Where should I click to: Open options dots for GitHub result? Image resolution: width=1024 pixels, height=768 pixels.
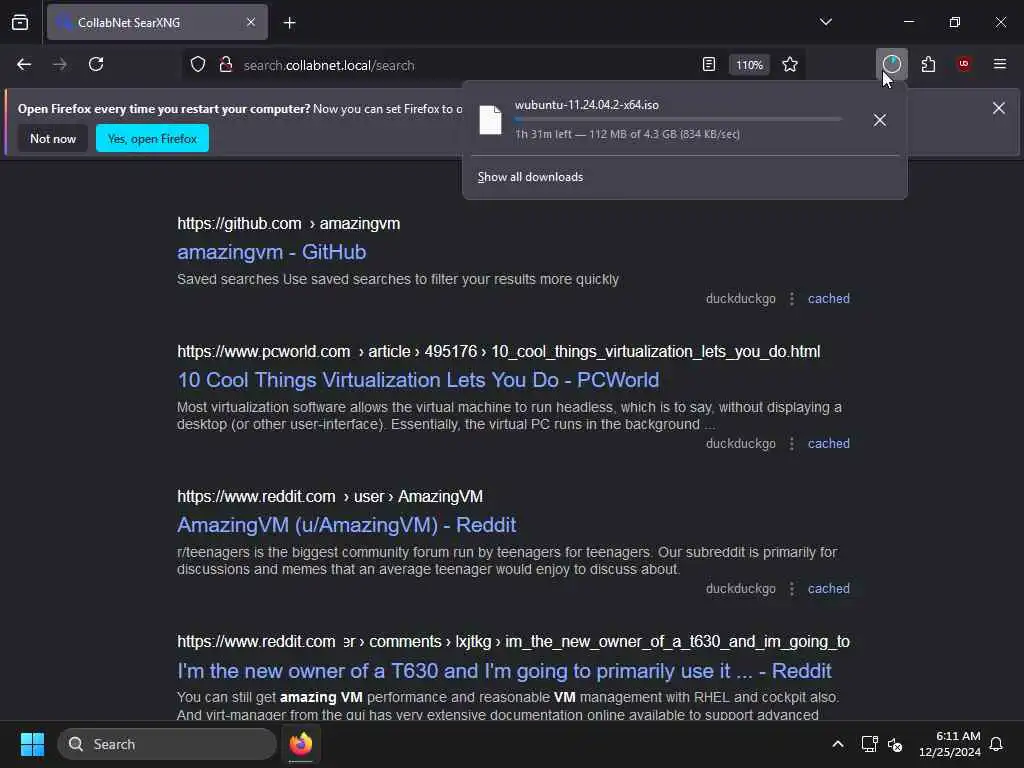click(792, 299)
